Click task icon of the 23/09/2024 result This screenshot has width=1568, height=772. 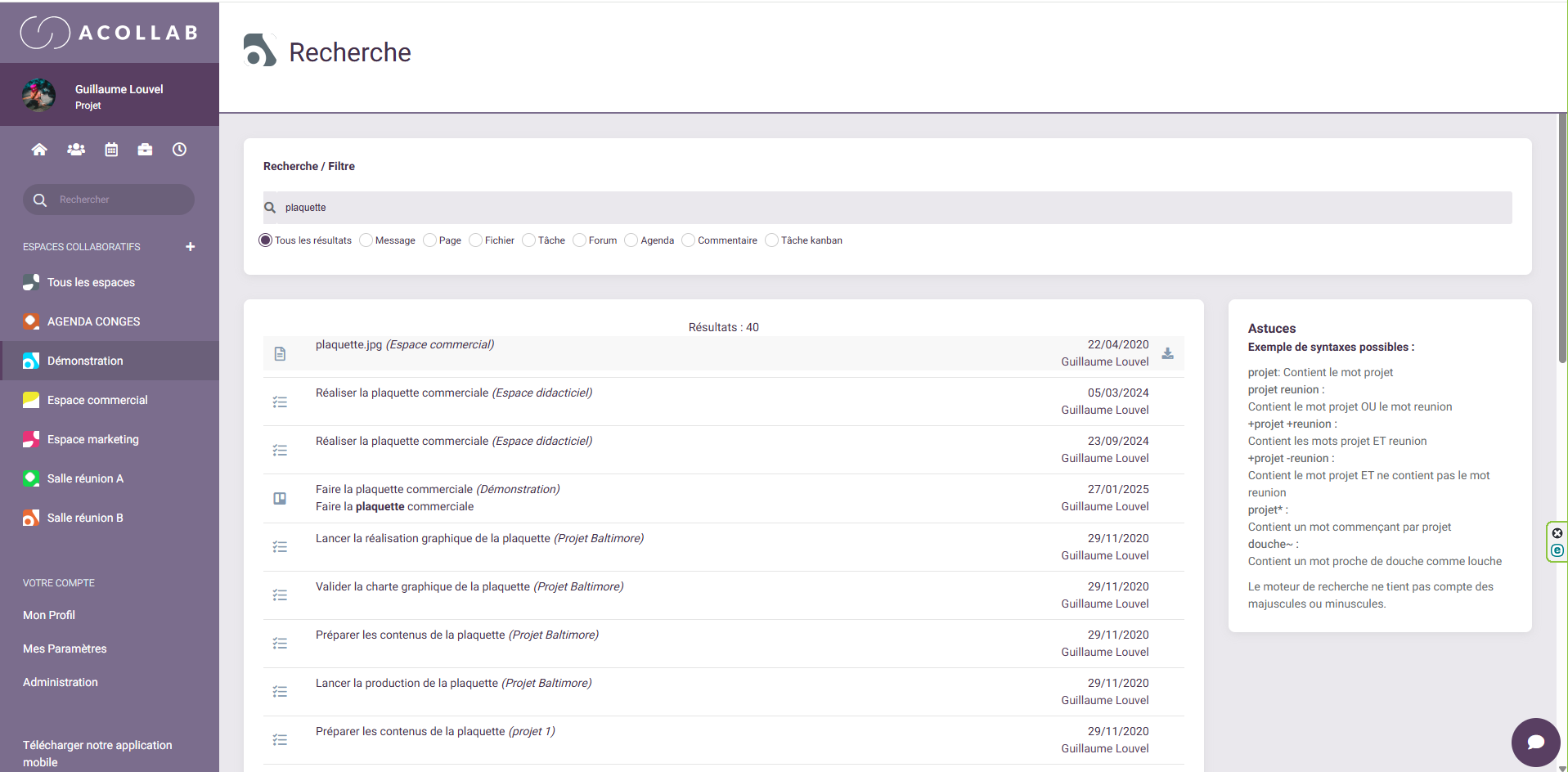point(280,450)
